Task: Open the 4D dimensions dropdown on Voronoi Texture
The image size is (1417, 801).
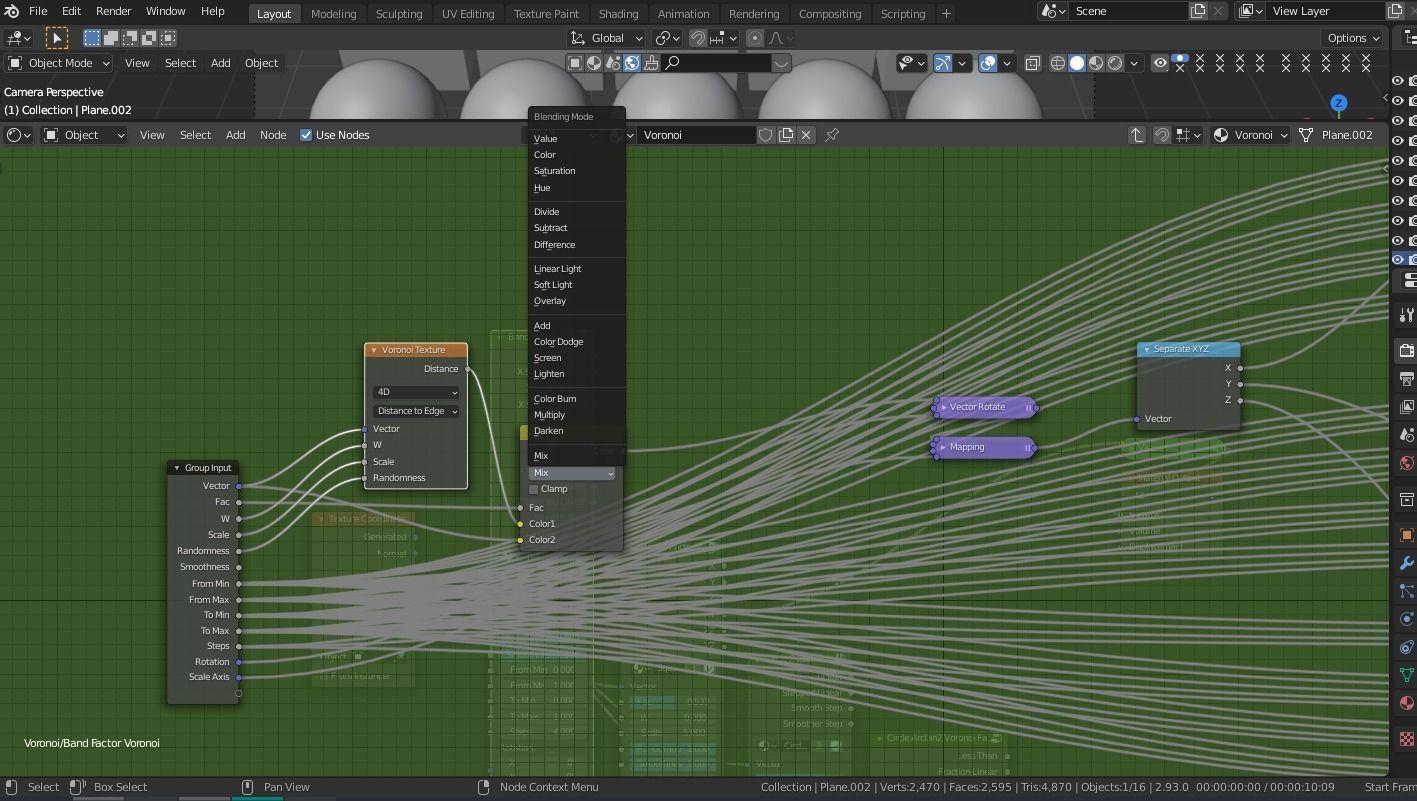Action: click(x=416, y=392)
